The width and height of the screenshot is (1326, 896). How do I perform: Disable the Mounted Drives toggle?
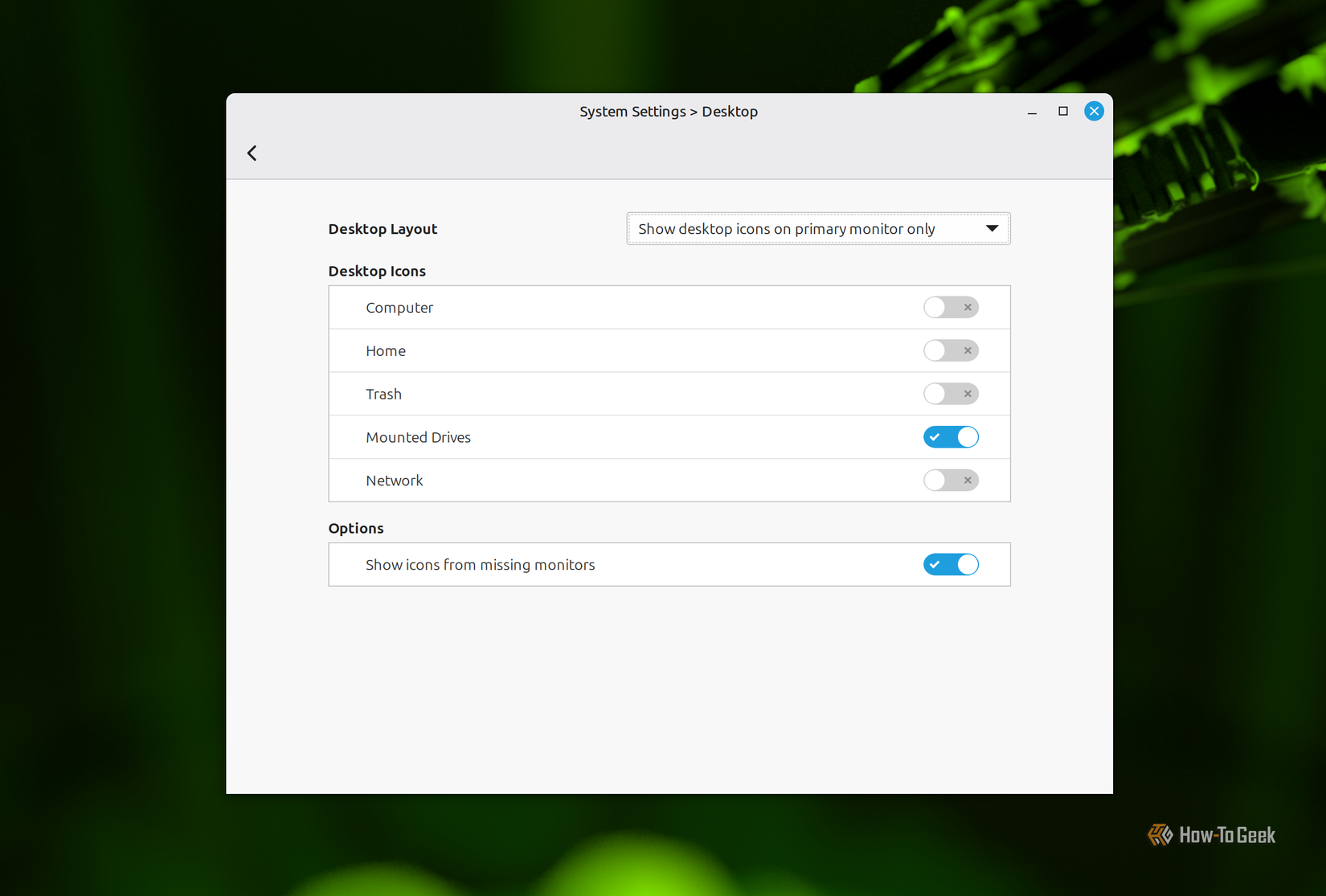(x=951, y=437)
